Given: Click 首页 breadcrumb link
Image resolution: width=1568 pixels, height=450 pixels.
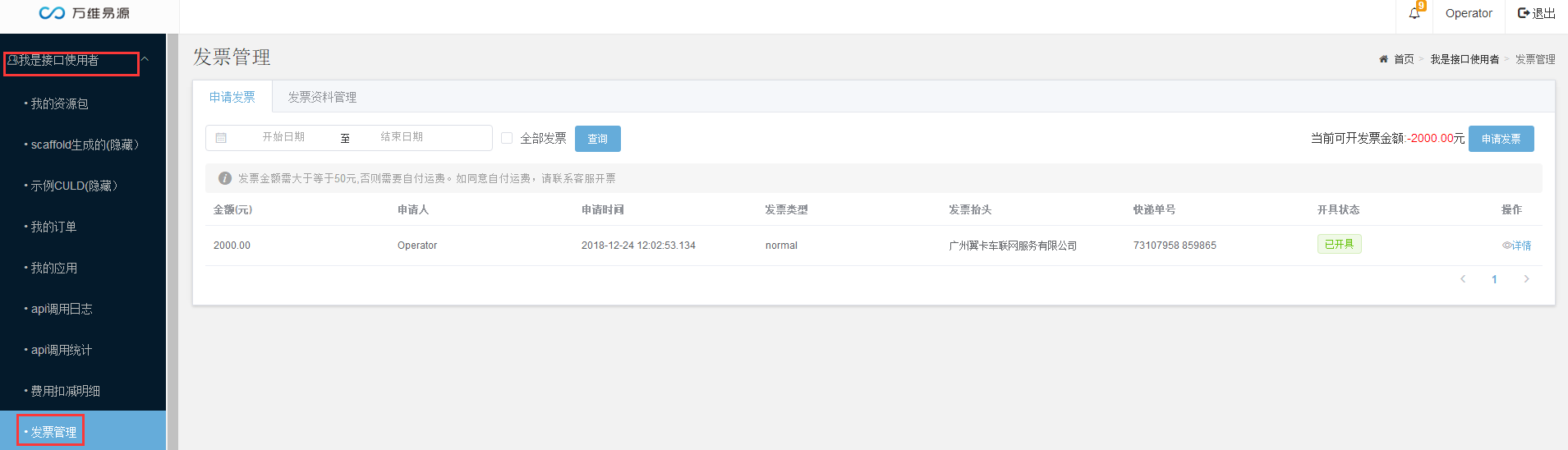Looking at the screenshot, I should pos(1404,59).
